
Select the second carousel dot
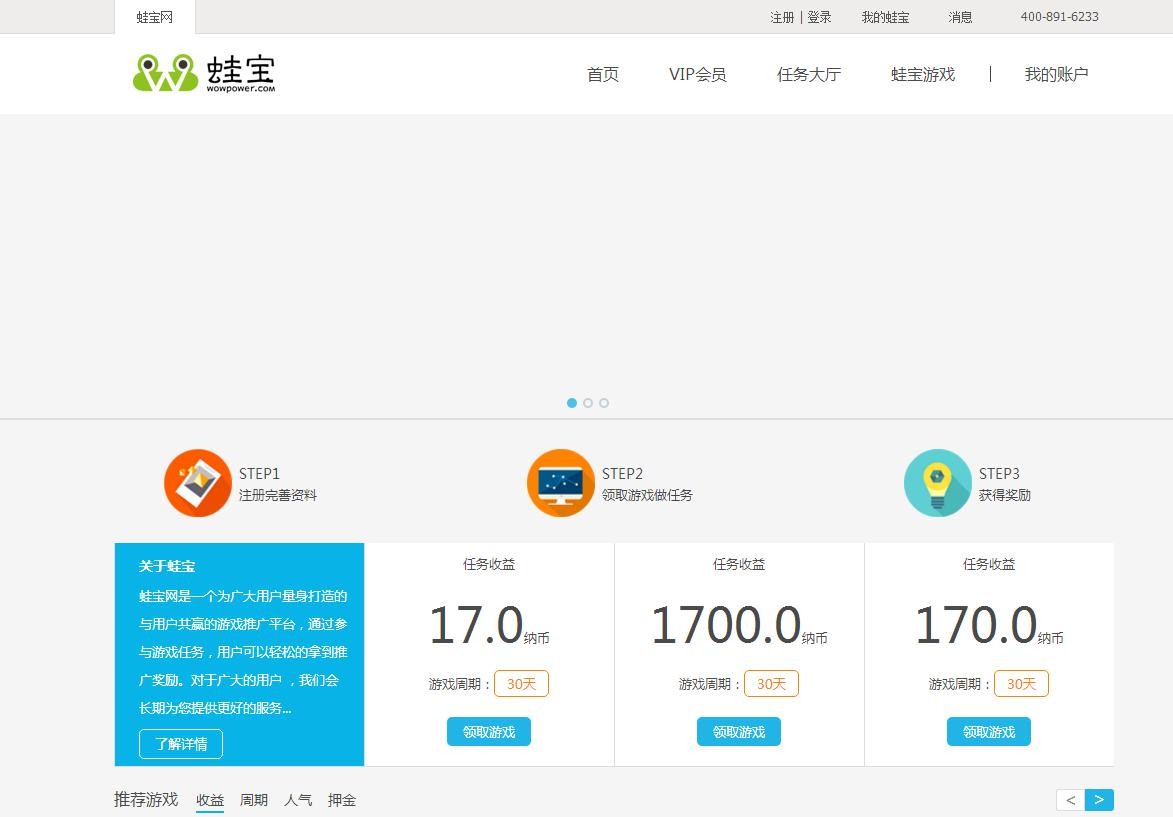(588, 403)
